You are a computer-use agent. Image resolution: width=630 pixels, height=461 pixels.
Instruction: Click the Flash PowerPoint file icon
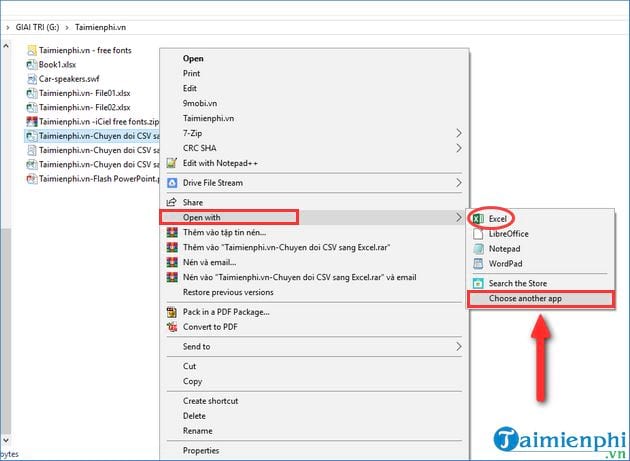click(x=32, y=178)
